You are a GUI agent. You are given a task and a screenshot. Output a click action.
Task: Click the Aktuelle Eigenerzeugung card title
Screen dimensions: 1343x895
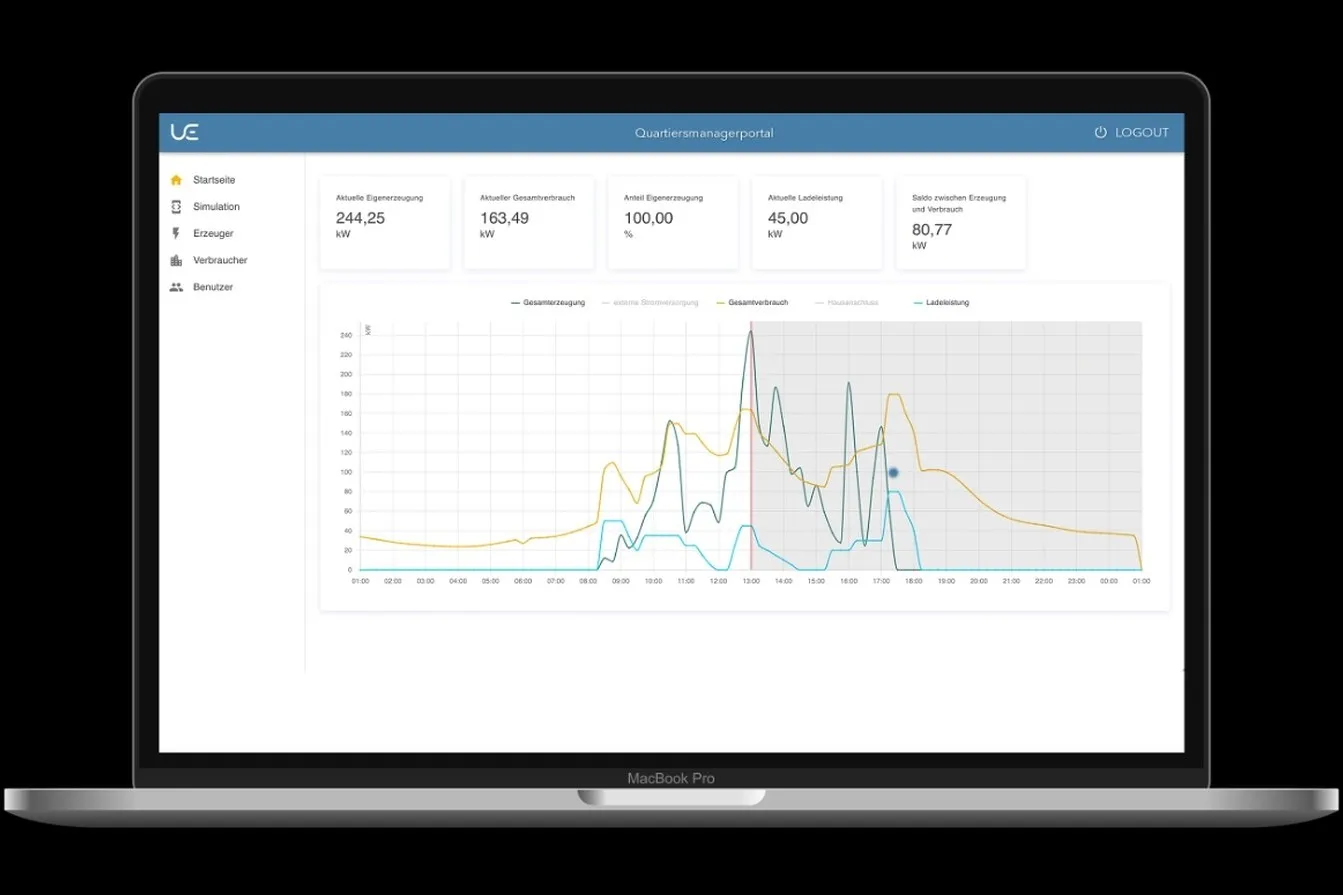coord(379,198)
